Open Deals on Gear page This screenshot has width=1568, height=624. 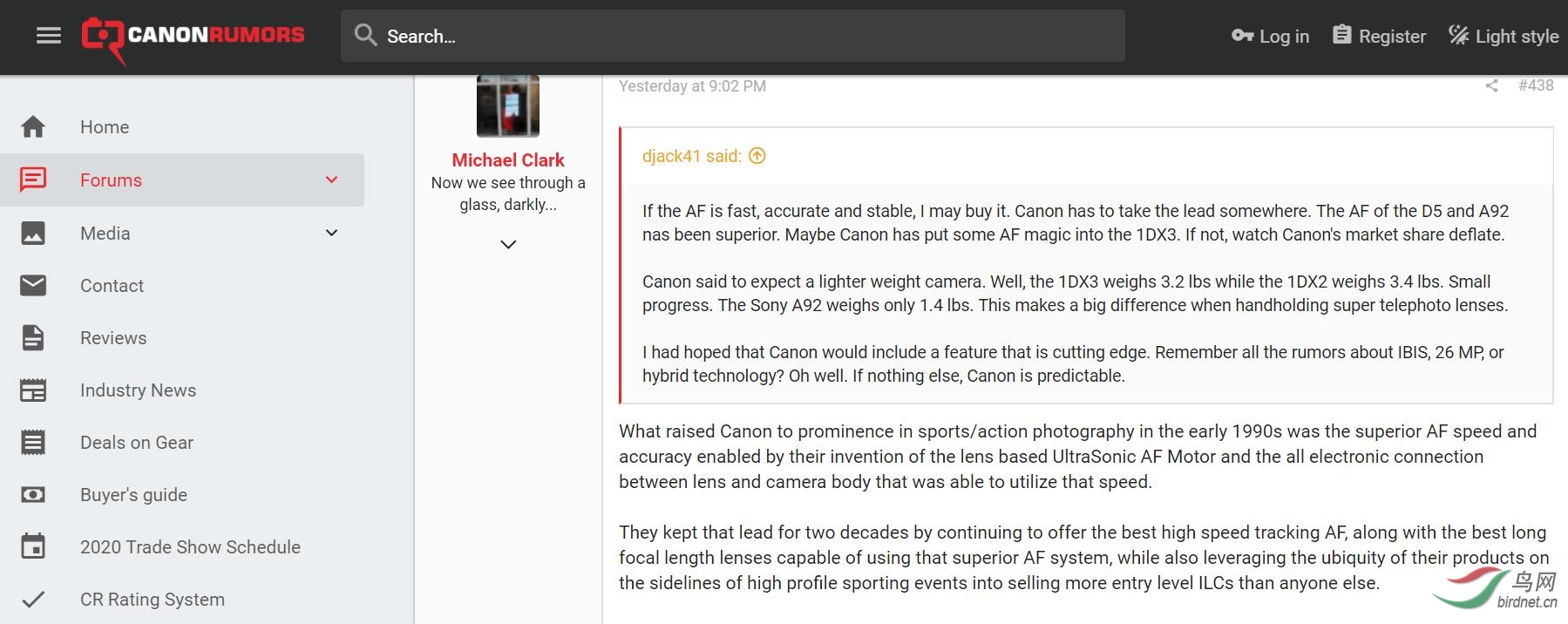coord(137,443)
